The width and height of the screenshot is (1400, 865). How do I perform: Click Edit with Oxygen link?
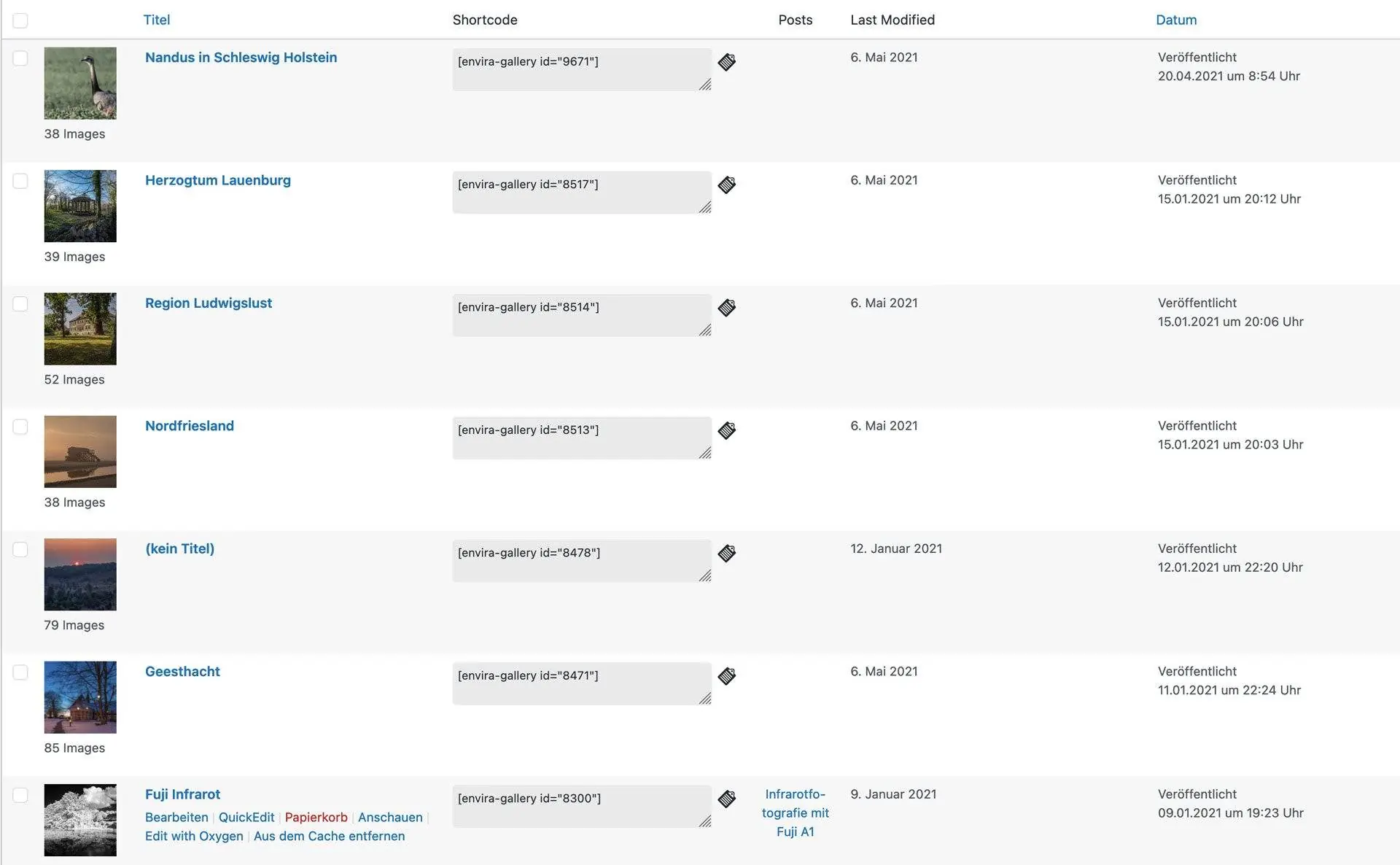coord(194,836)
